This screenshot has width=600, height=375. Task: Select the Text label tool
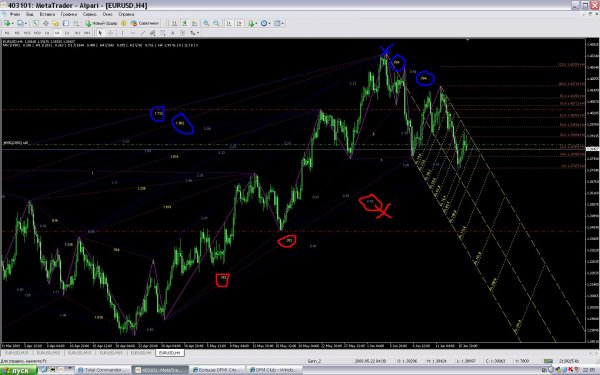(x=173, y=33)
